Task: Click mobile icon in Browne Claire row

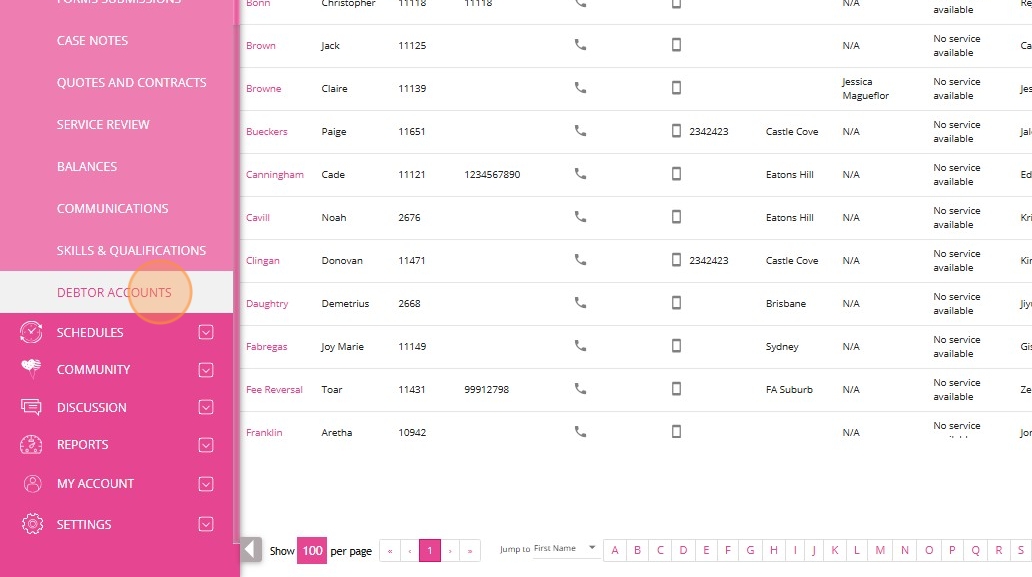Action: (676, 88)
